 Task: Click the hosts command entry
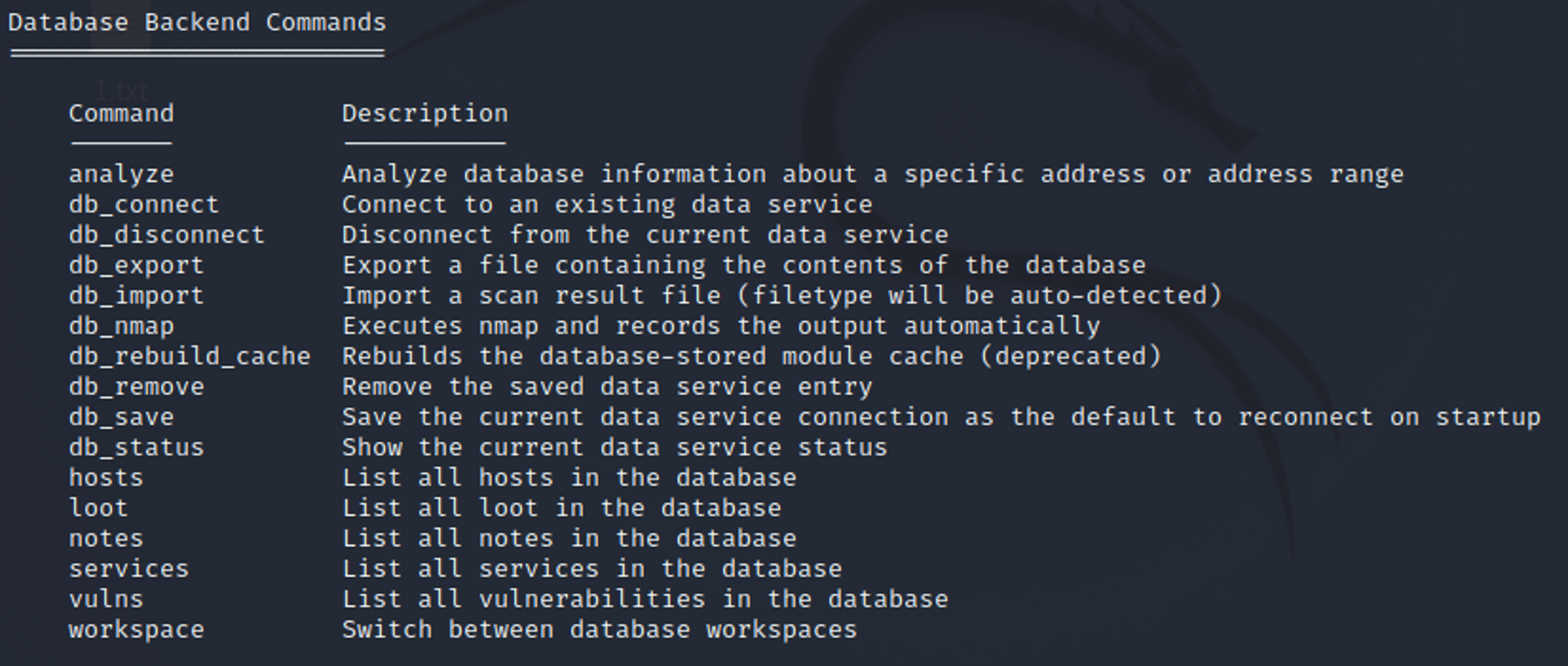click(x=106, y=478)
